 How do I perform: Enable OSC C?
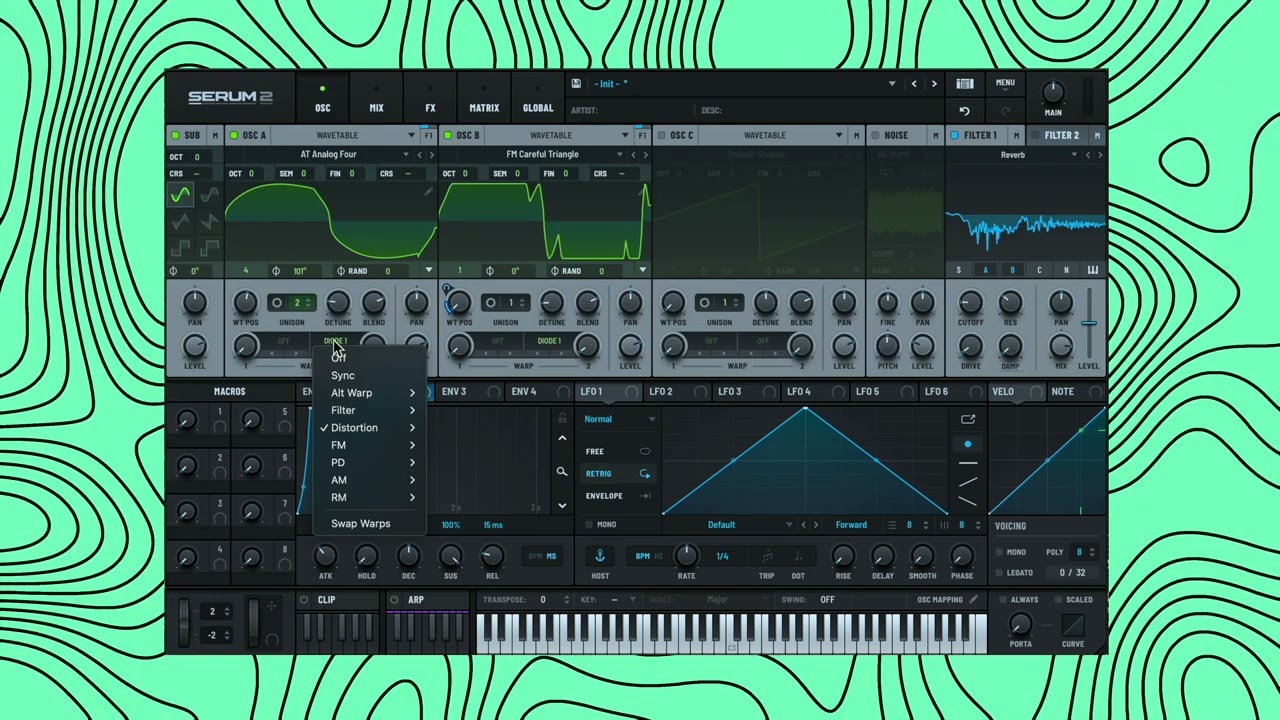point(662,135)
